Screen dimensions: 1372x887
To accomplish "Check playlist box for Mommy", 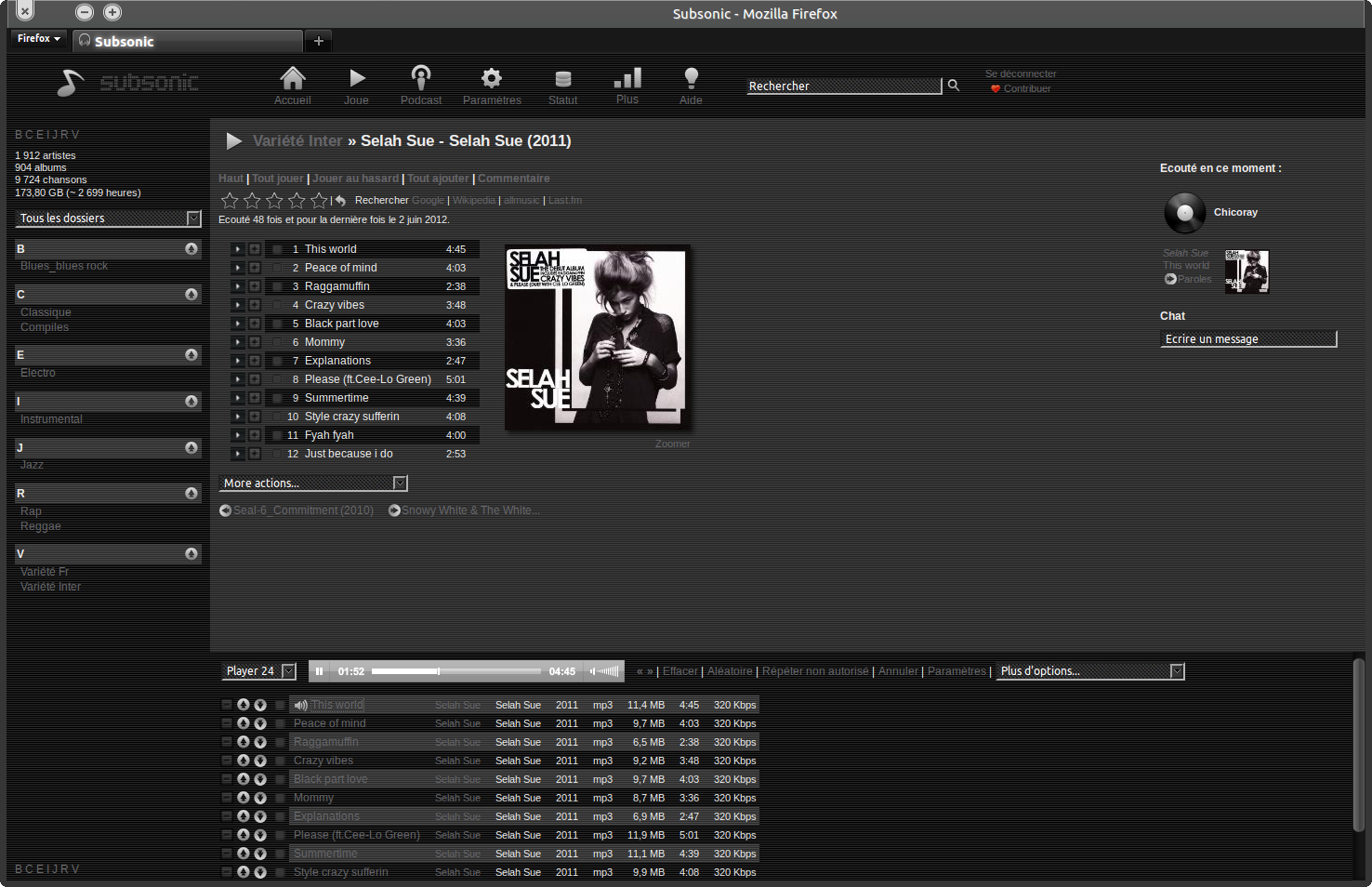I will [280, 798].
